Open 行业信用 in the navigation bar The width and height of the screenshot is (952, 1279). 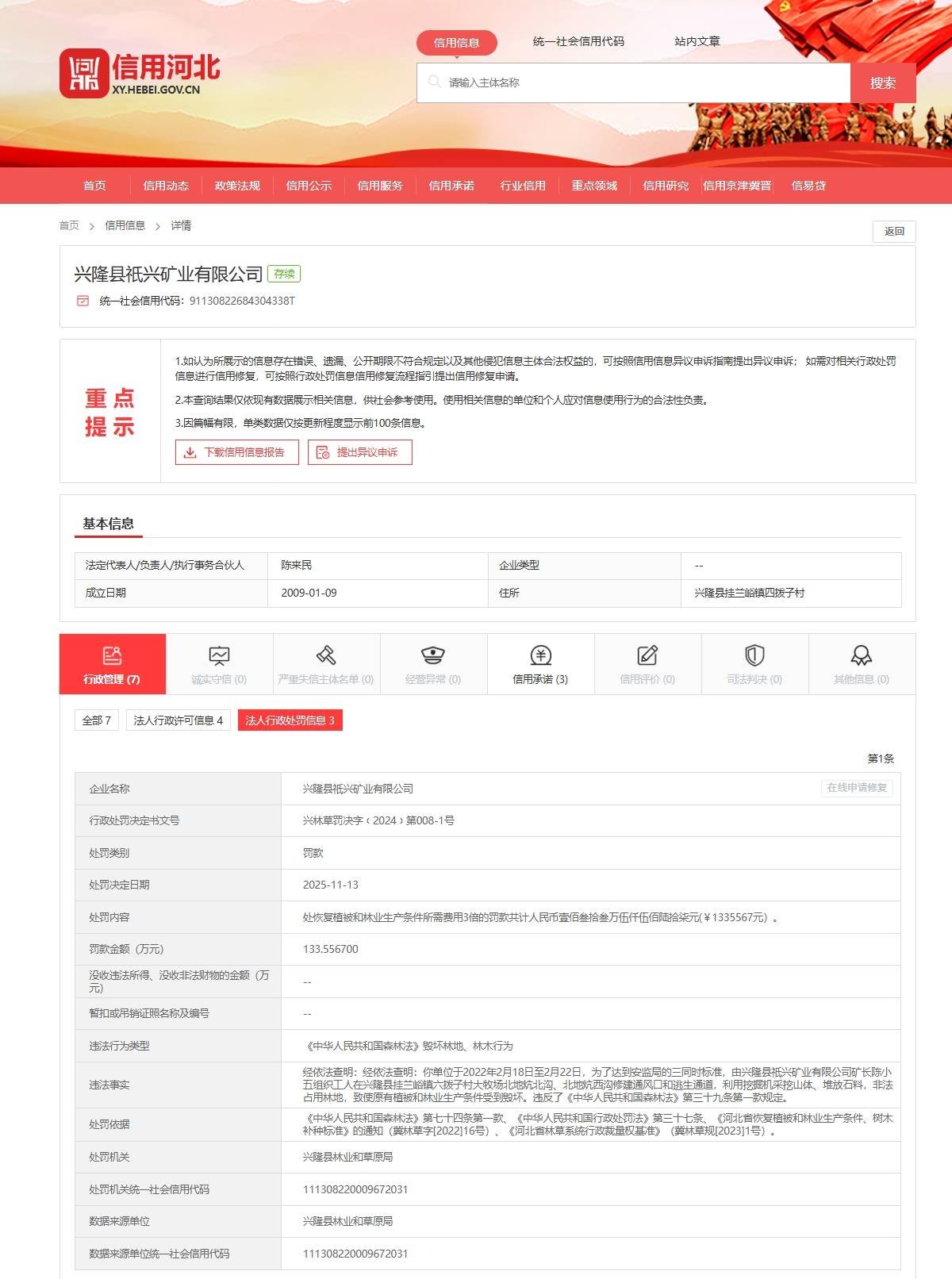click(523, 186)
